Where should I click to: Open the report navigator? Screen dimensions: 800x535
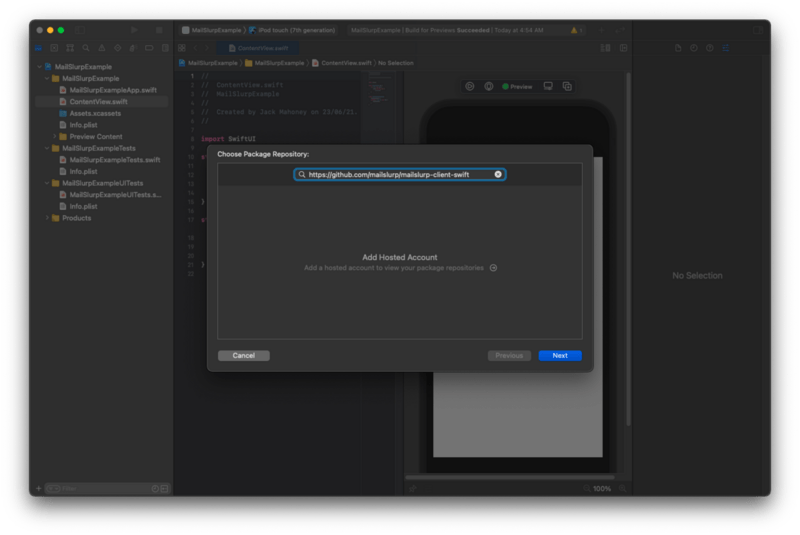click(165, 48)
